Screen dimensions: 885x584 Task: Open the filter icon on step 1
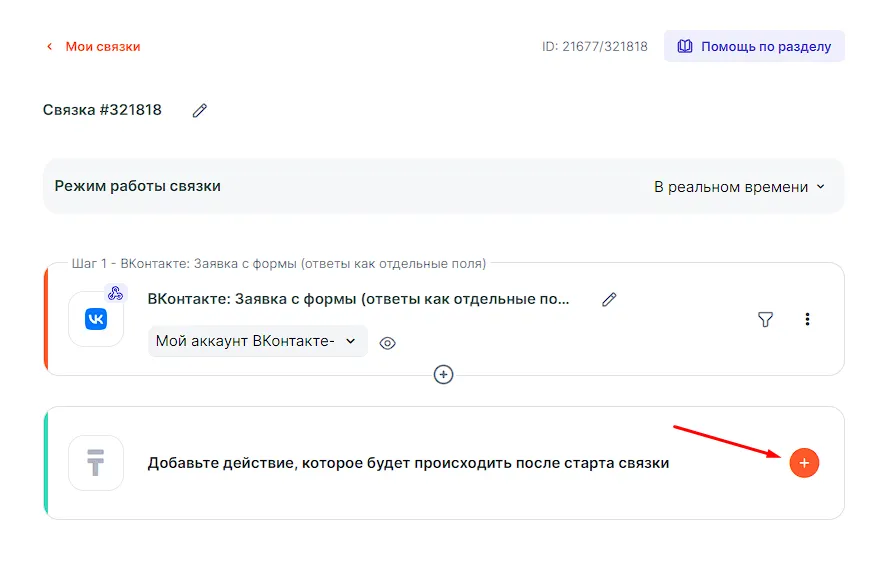(x=765, y=320)
